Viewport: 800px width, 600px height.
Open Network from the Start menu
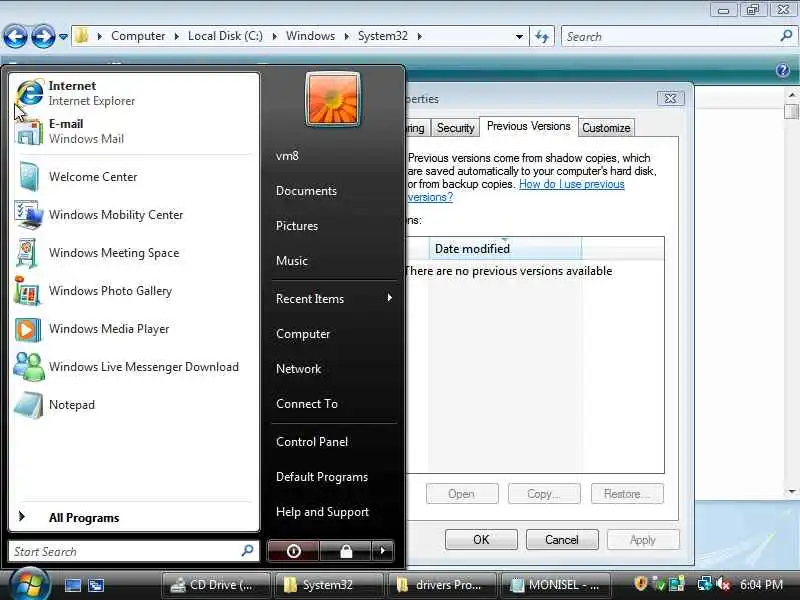298,368
